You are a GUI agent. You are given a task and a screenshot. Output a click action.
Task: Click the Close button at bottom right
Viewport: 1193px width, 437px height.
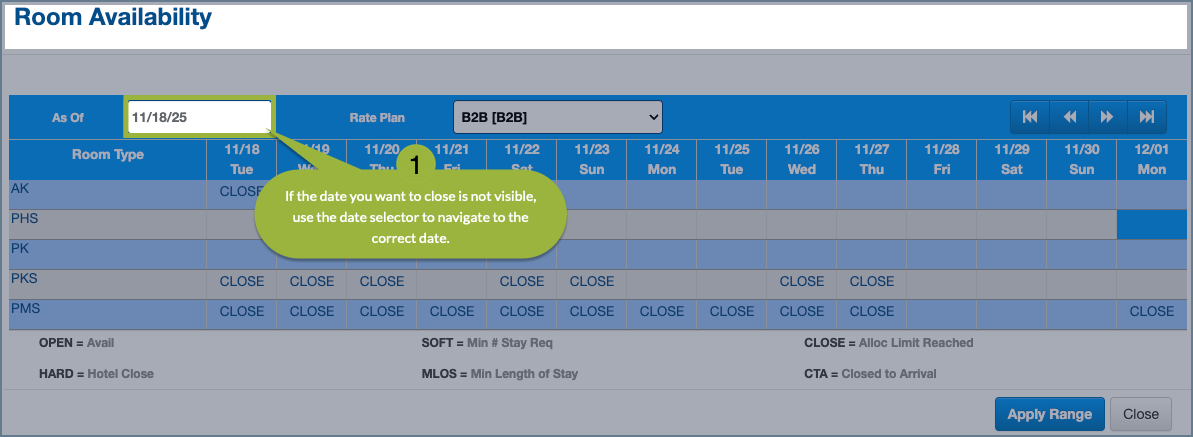click(x=1140, y=414)
